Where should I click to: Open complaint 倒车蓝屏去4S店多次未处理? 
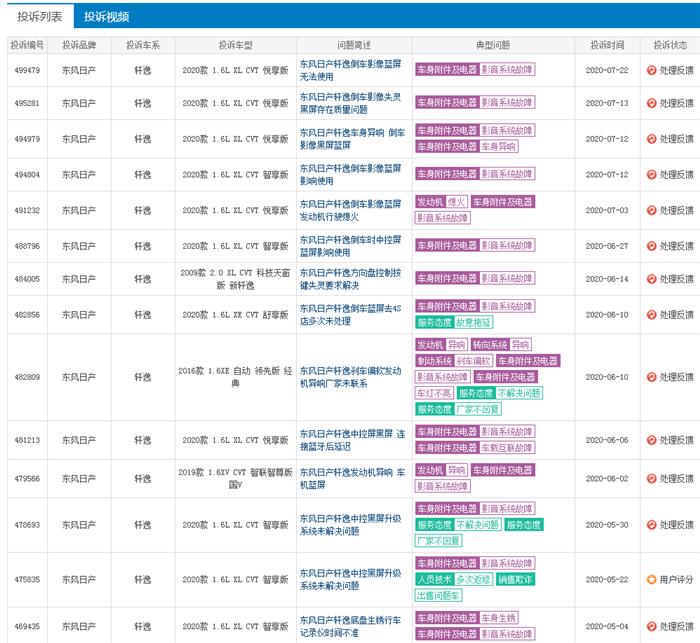(x=350, y=315)
